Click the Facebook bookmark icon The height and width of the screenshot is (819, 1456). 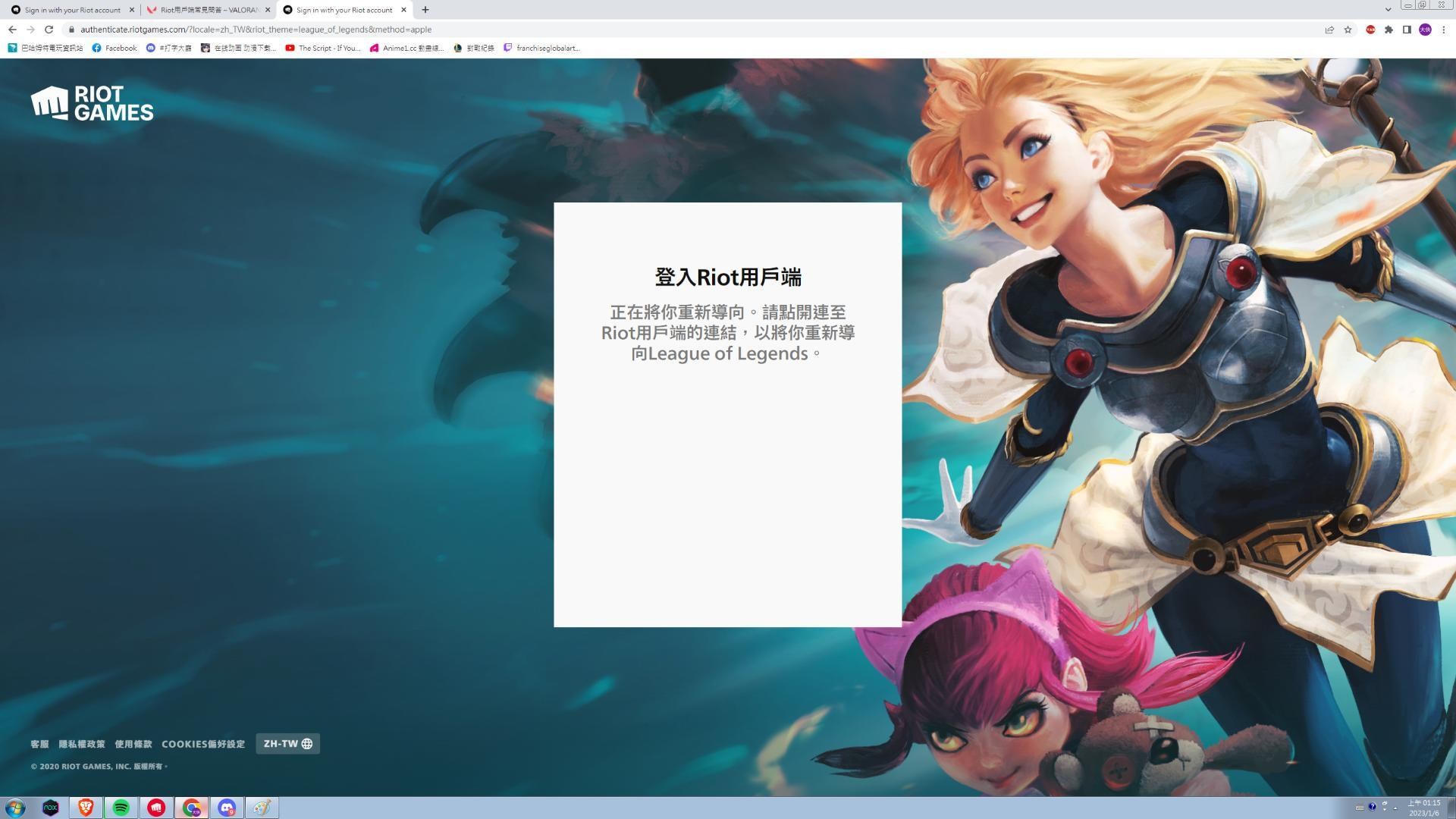coord(96,48)
